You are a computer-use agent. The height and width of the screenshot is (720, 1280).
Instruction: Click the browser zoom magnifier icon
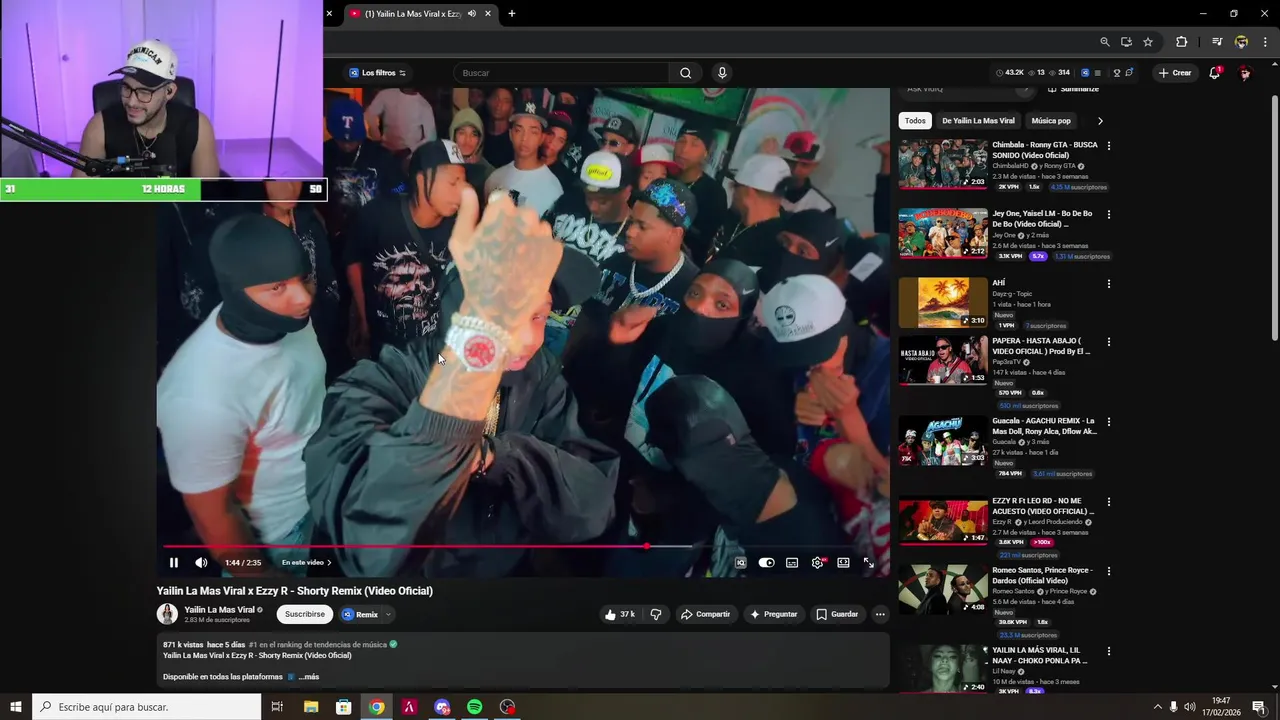coord(1105,42)
